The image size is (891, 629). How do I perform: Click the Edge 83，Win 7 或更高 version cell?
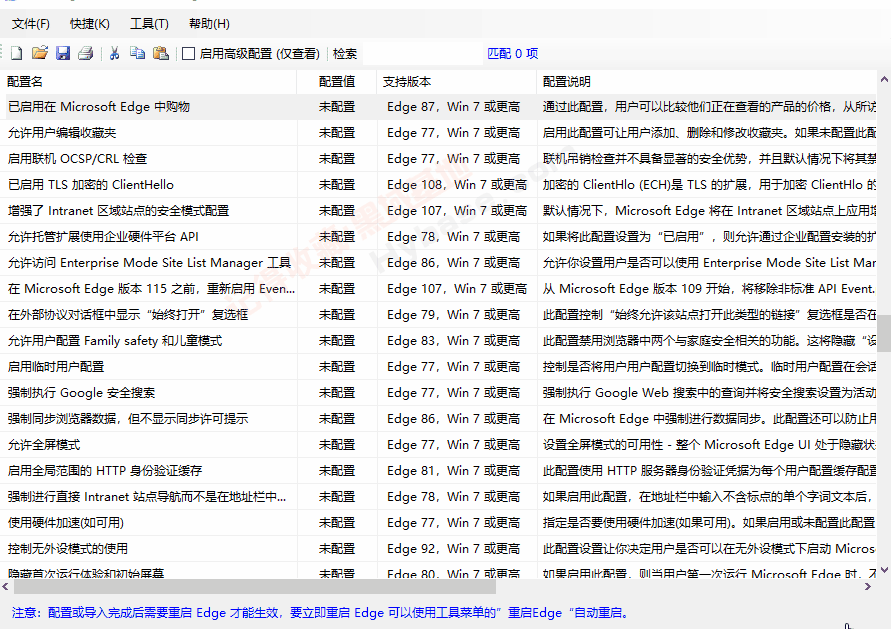click(453, 341)
